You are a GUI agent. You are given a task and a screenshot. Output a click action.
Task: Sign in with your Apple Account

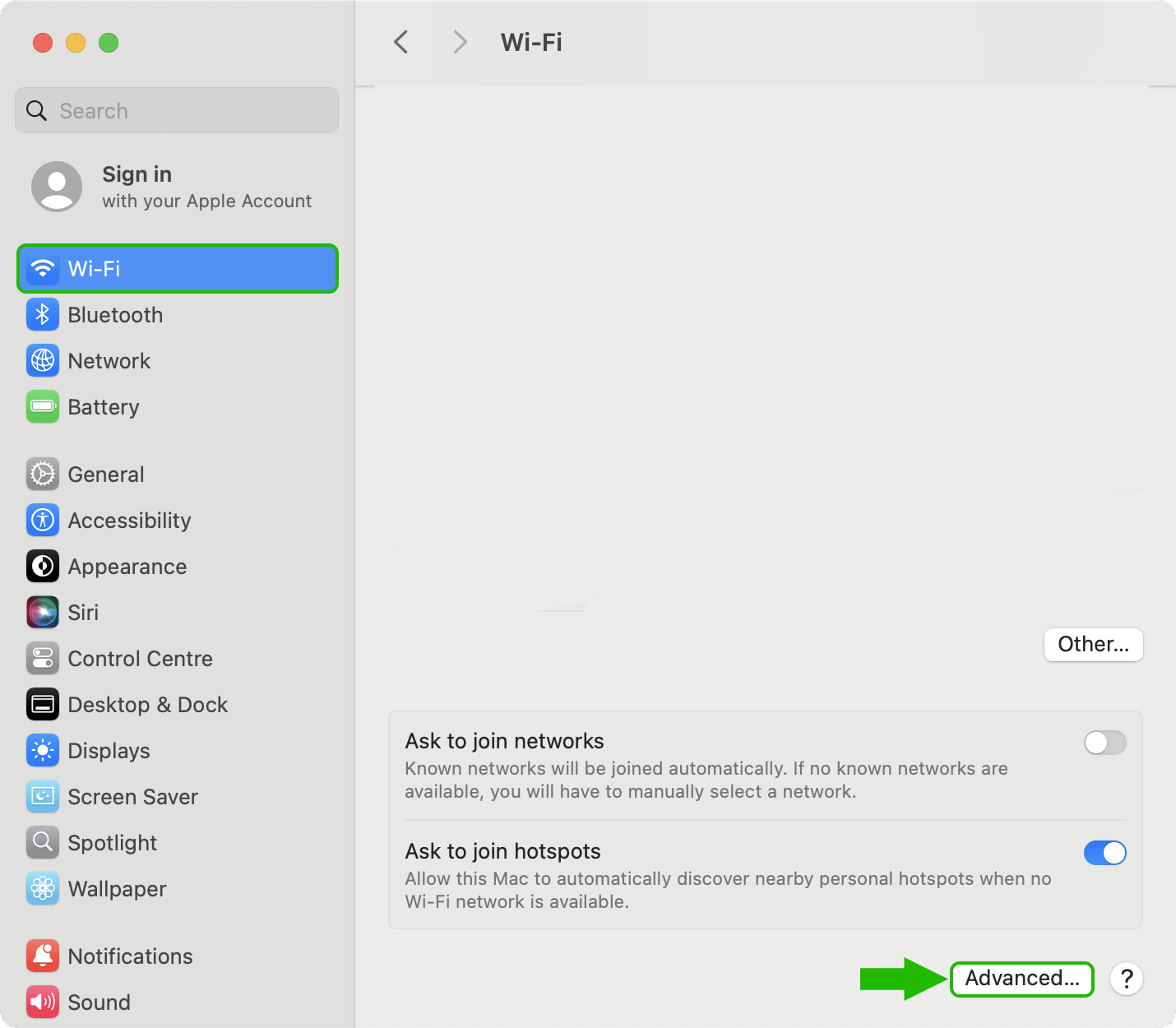pyautogui.click(x=173, y=187)
